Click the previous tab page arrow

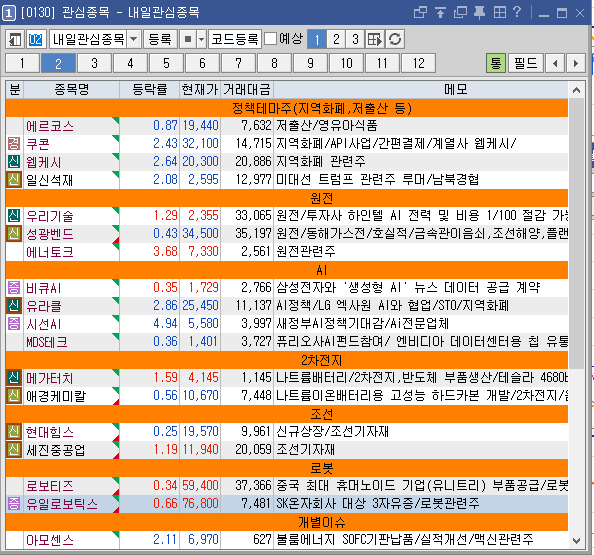[x=555, y=63]
